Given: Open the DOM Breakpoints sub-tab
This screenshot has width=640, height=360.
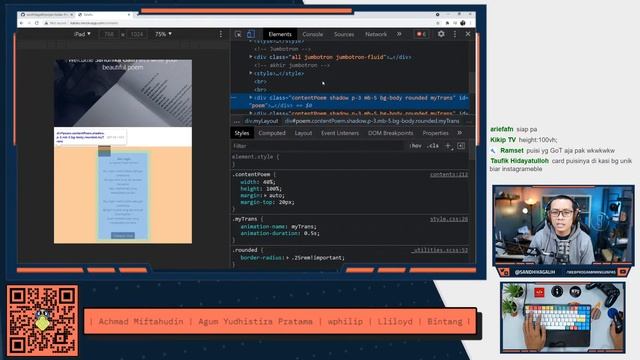Looking at the screenshot, I should [x=391, y=133].
